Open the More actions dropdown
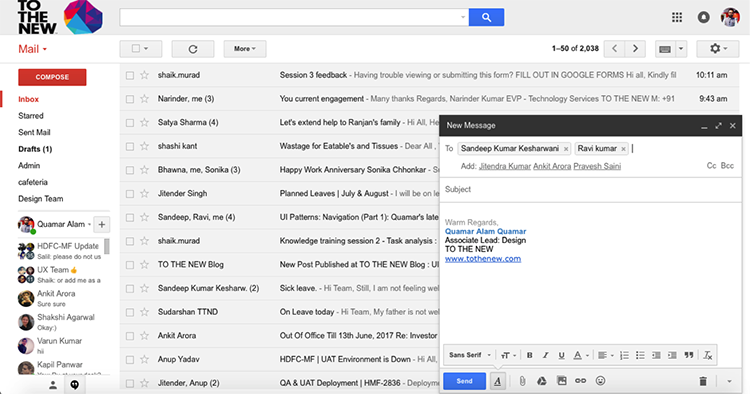 (x=244, y=49)
